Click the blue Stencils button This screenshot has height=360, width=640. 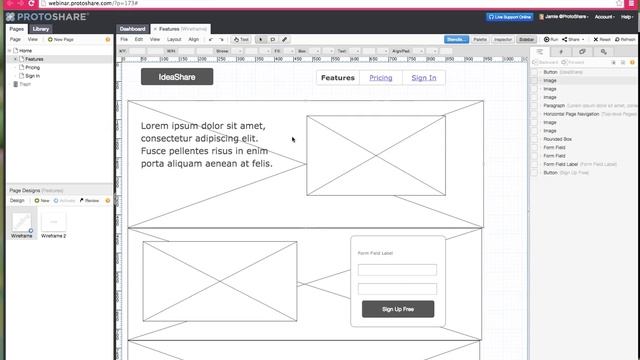(x=456, y=40)
